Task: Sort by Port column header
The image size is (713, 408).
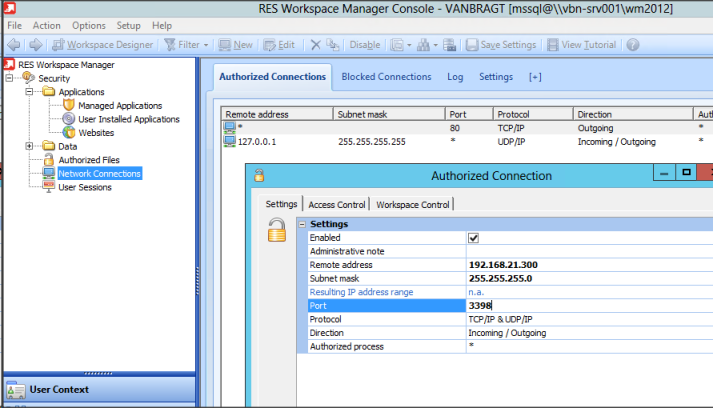Action: 469,114
